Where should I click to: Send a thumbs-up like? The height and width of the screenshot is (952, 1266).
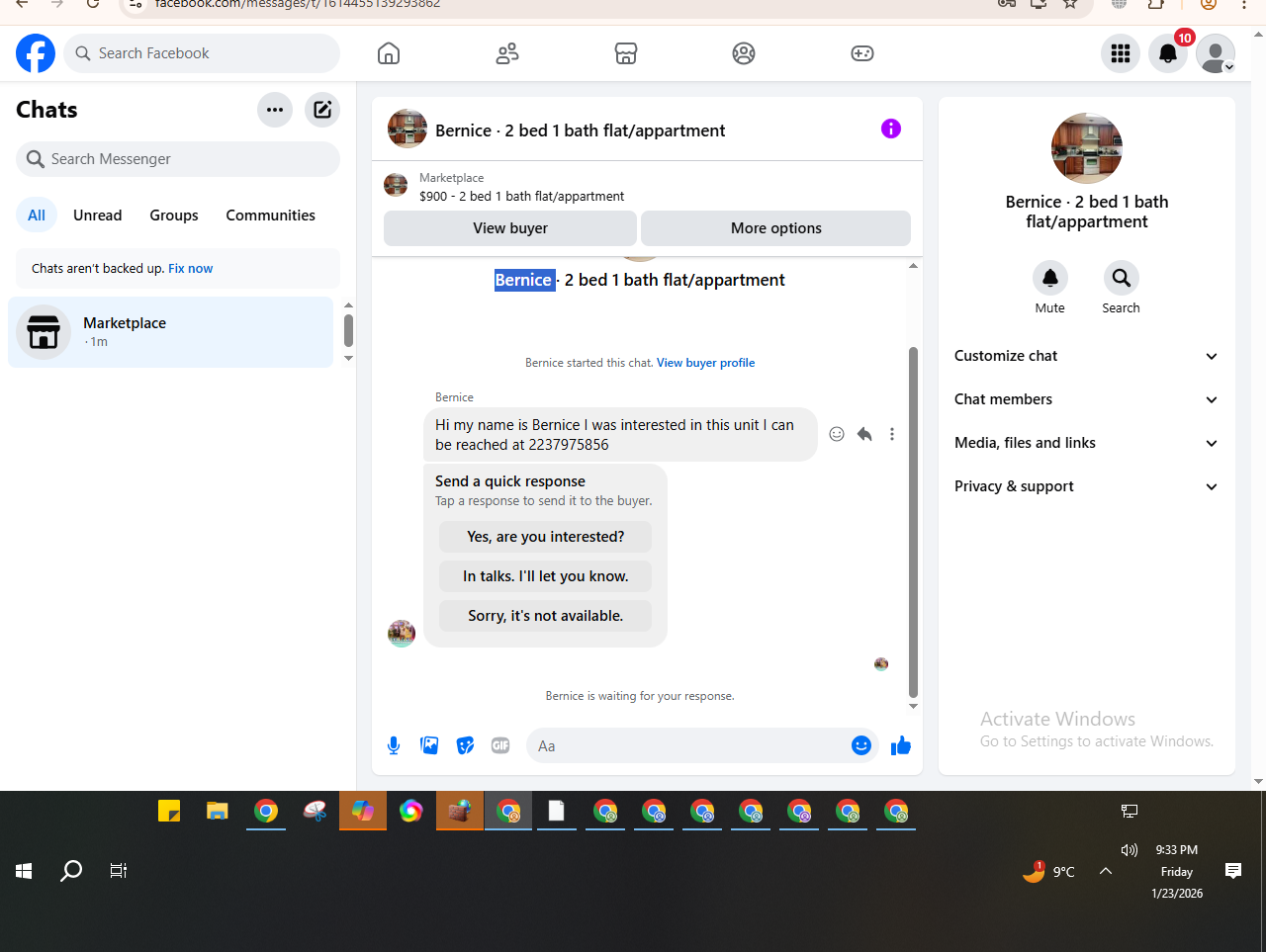900,745
